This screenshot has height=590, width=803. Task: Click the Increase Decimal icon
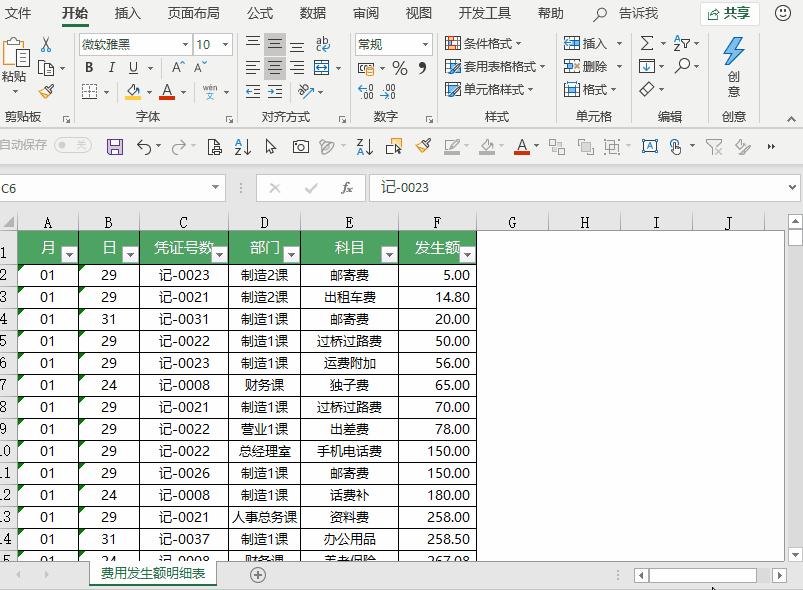coord(365,92)
